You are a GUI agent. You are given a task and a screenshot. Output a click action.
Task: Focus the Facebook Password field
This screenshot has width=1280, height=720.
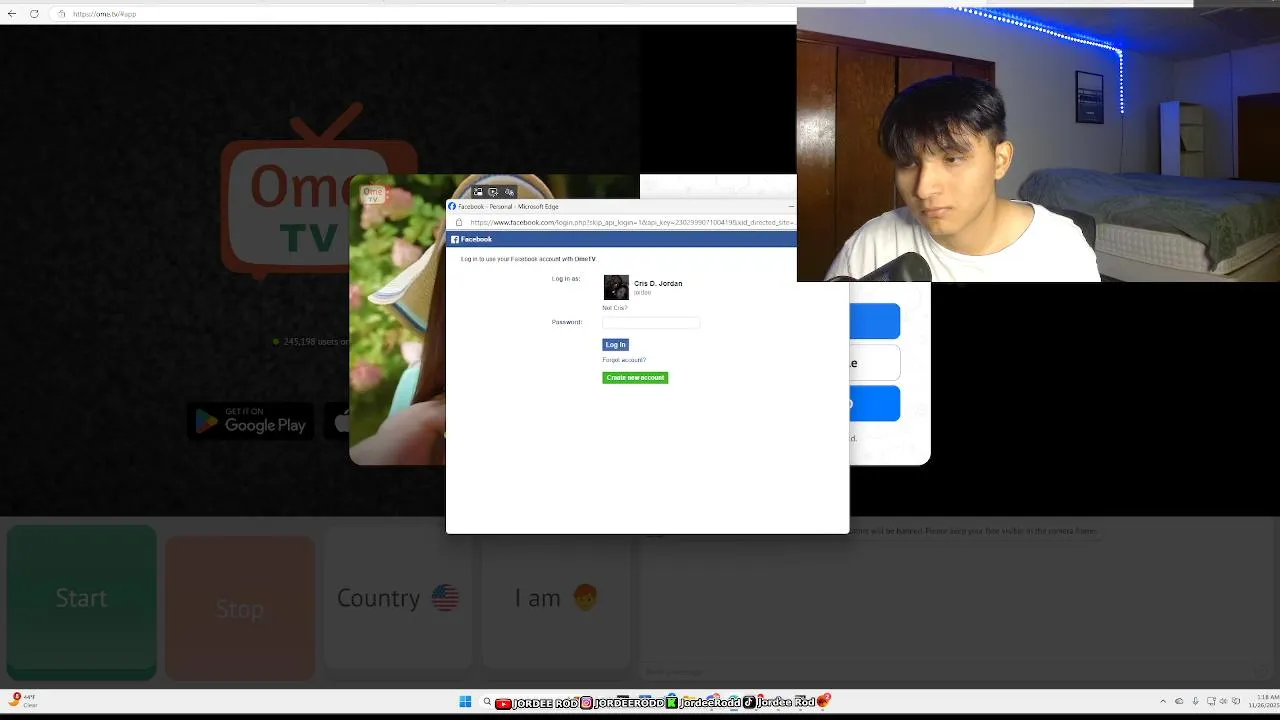point(651,322)
